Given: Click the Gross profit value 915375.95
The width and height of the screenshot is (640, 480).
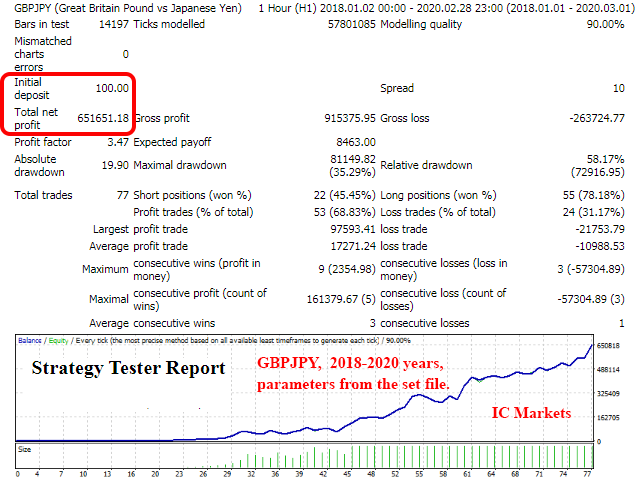Looking at the screenshot, I should pyautogui.click(x=341, y=118).
